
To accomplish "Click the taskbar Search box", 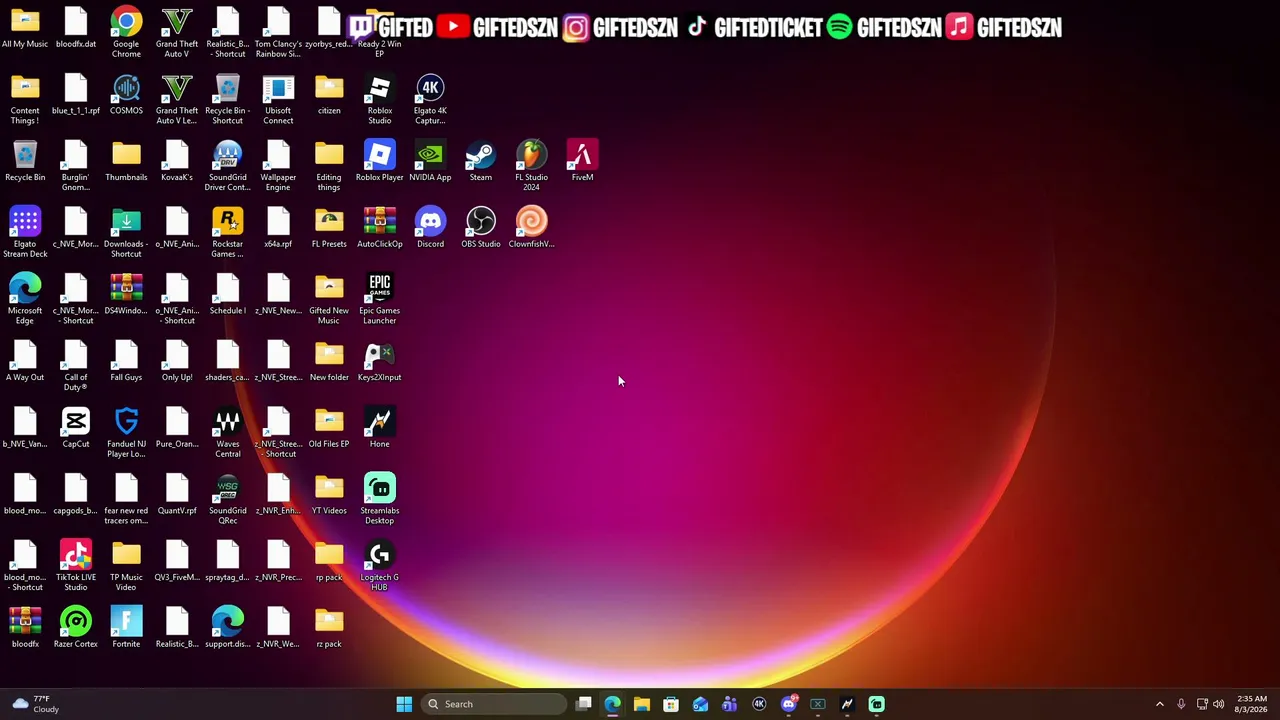I will (x=494, y=704).
